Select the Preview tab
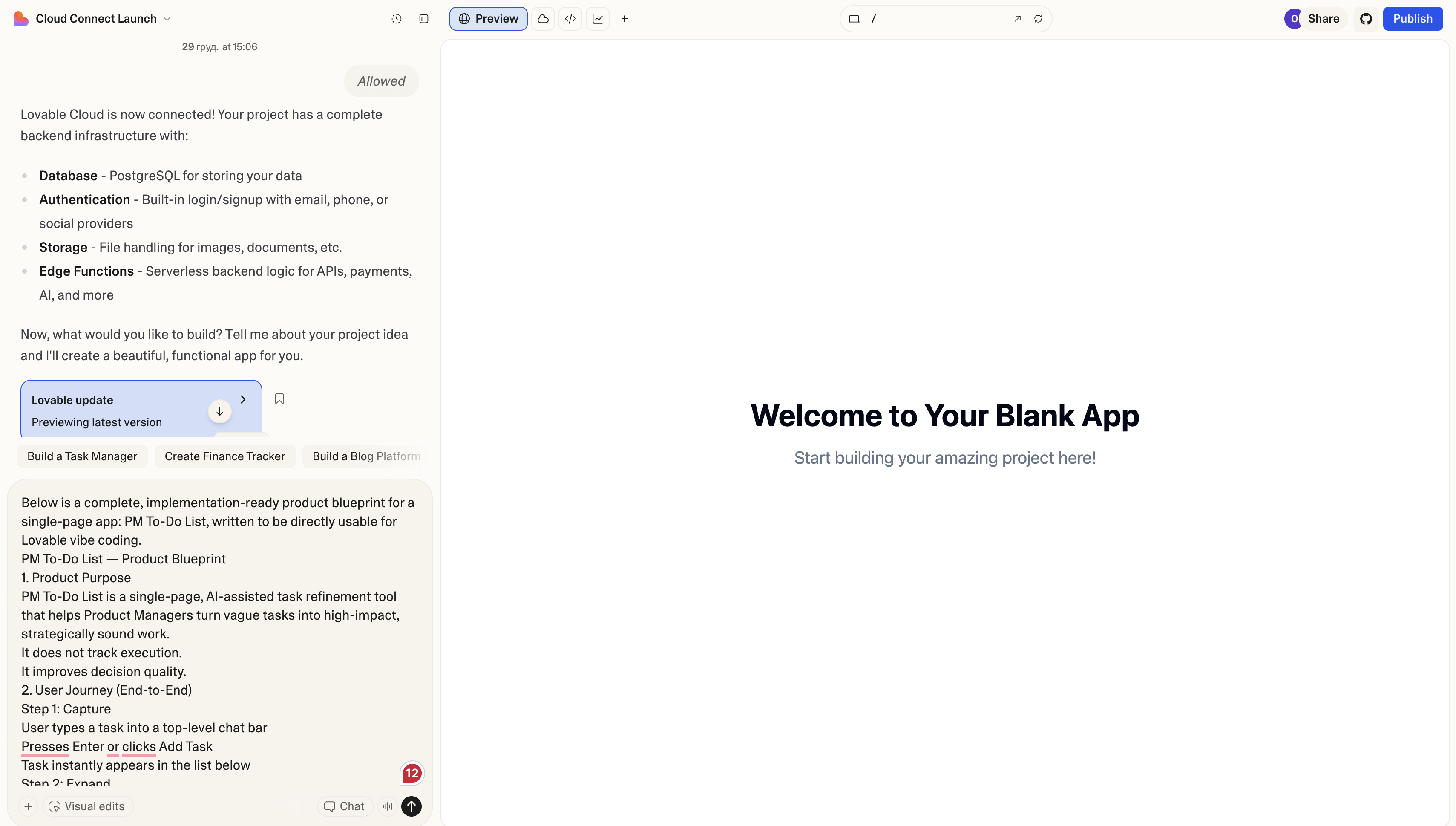 coord(488,19)
